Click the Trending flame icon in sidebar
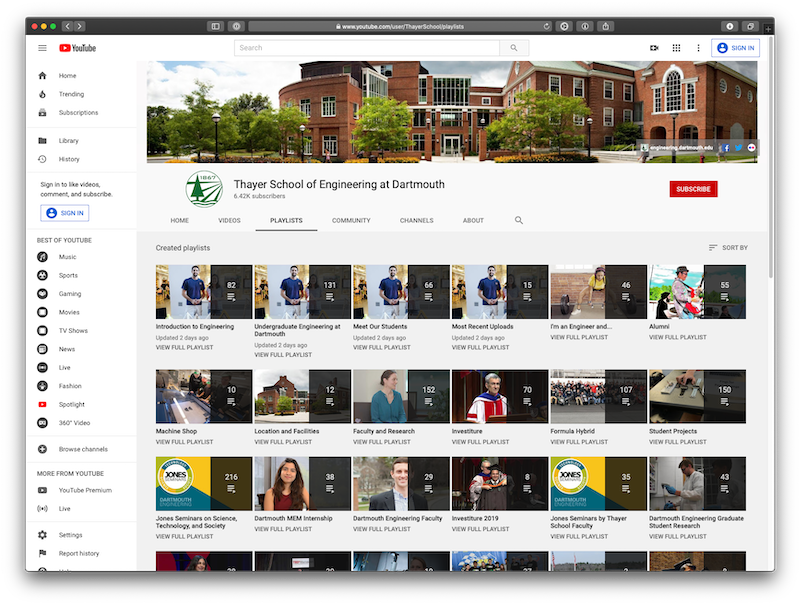This screenshot has height=605, width=800. click(42, 94)
